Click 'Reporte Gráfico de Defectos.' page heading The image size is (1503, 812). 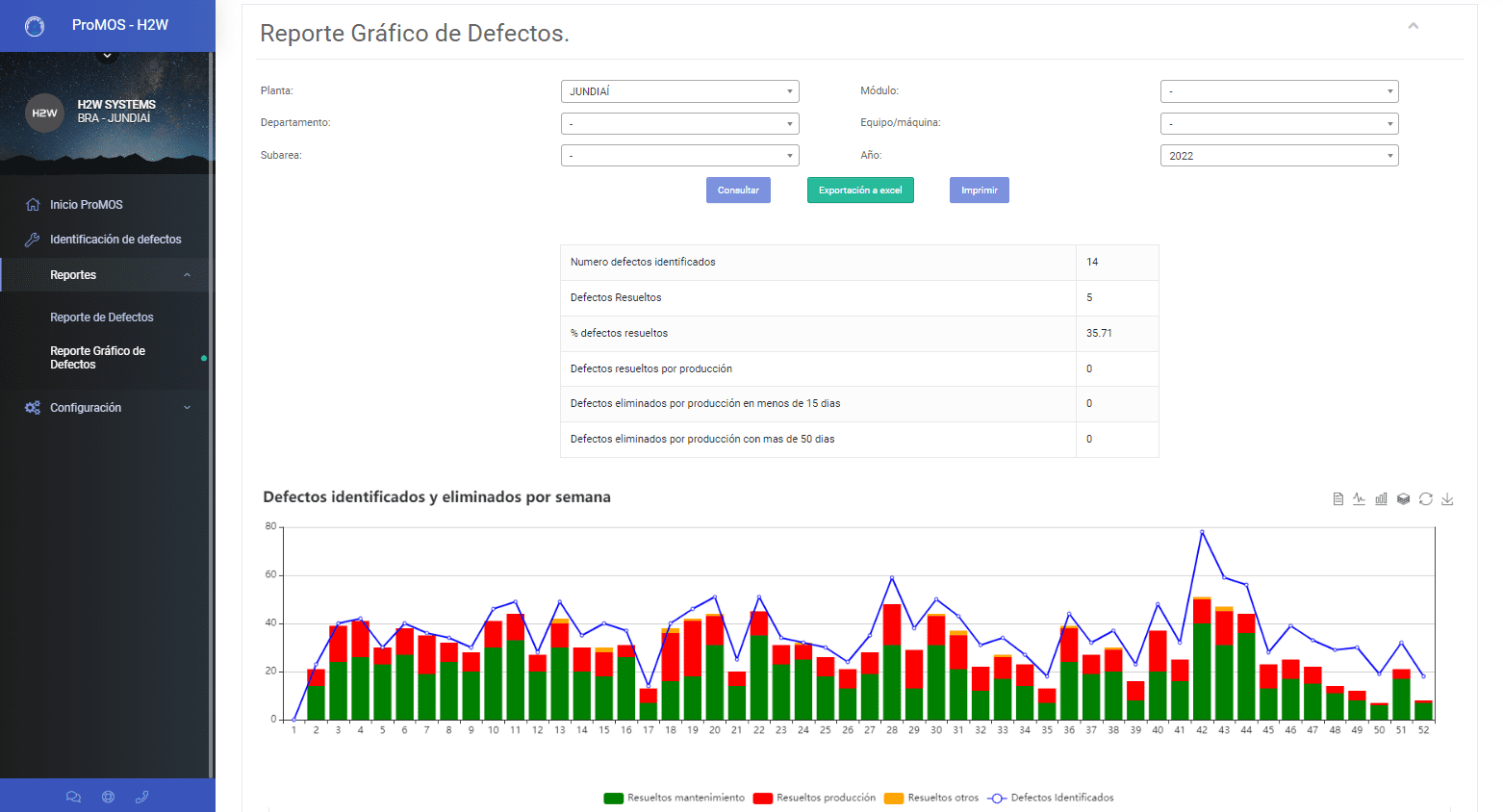tap(415, 34)
